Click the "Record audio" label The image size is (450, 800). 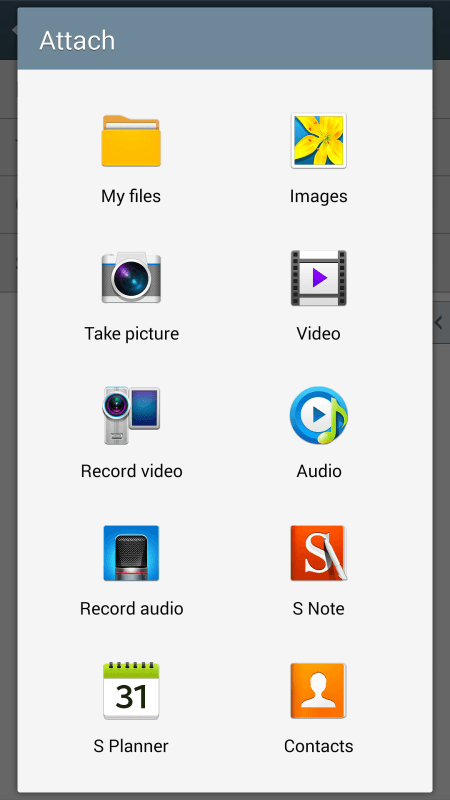tap(132, 608)
